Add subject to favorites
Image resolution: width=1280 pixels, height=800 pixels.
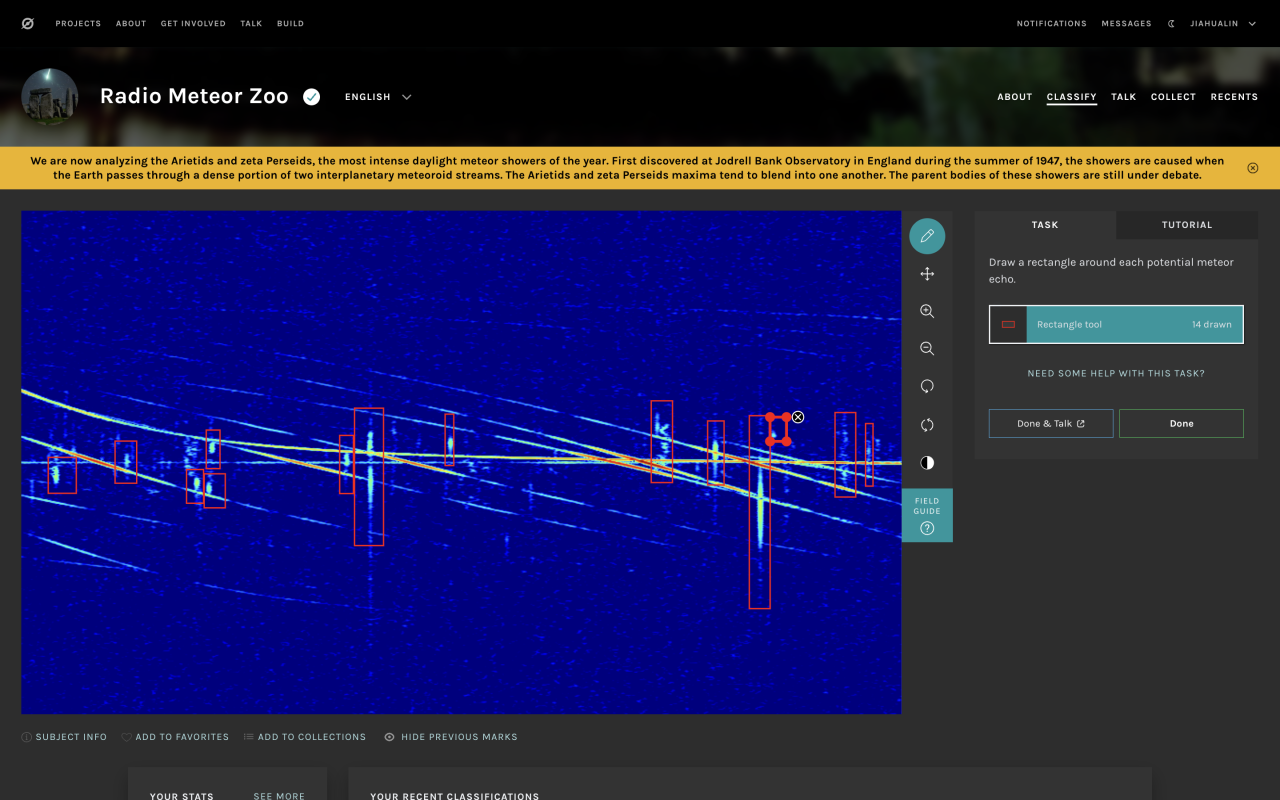coord(175,737)
